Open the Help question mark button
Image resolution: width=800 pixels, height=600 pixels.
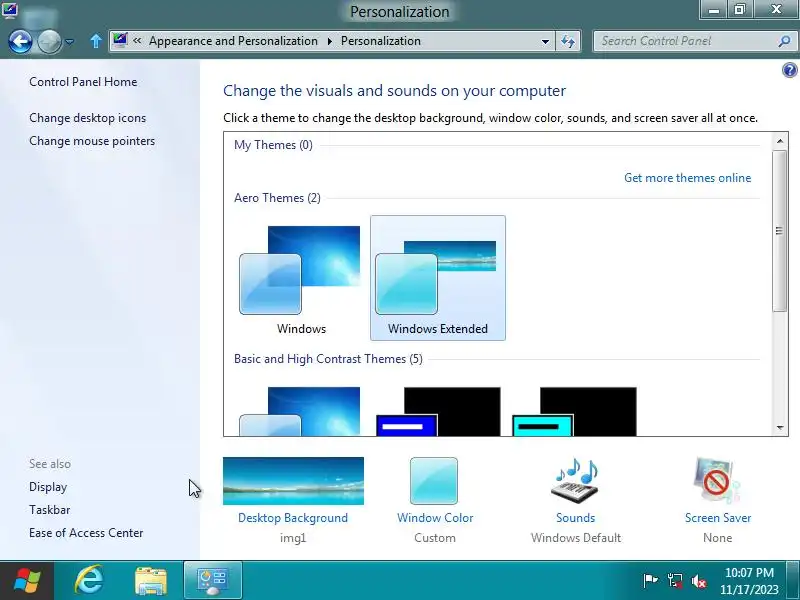click(x=789, y=70)
